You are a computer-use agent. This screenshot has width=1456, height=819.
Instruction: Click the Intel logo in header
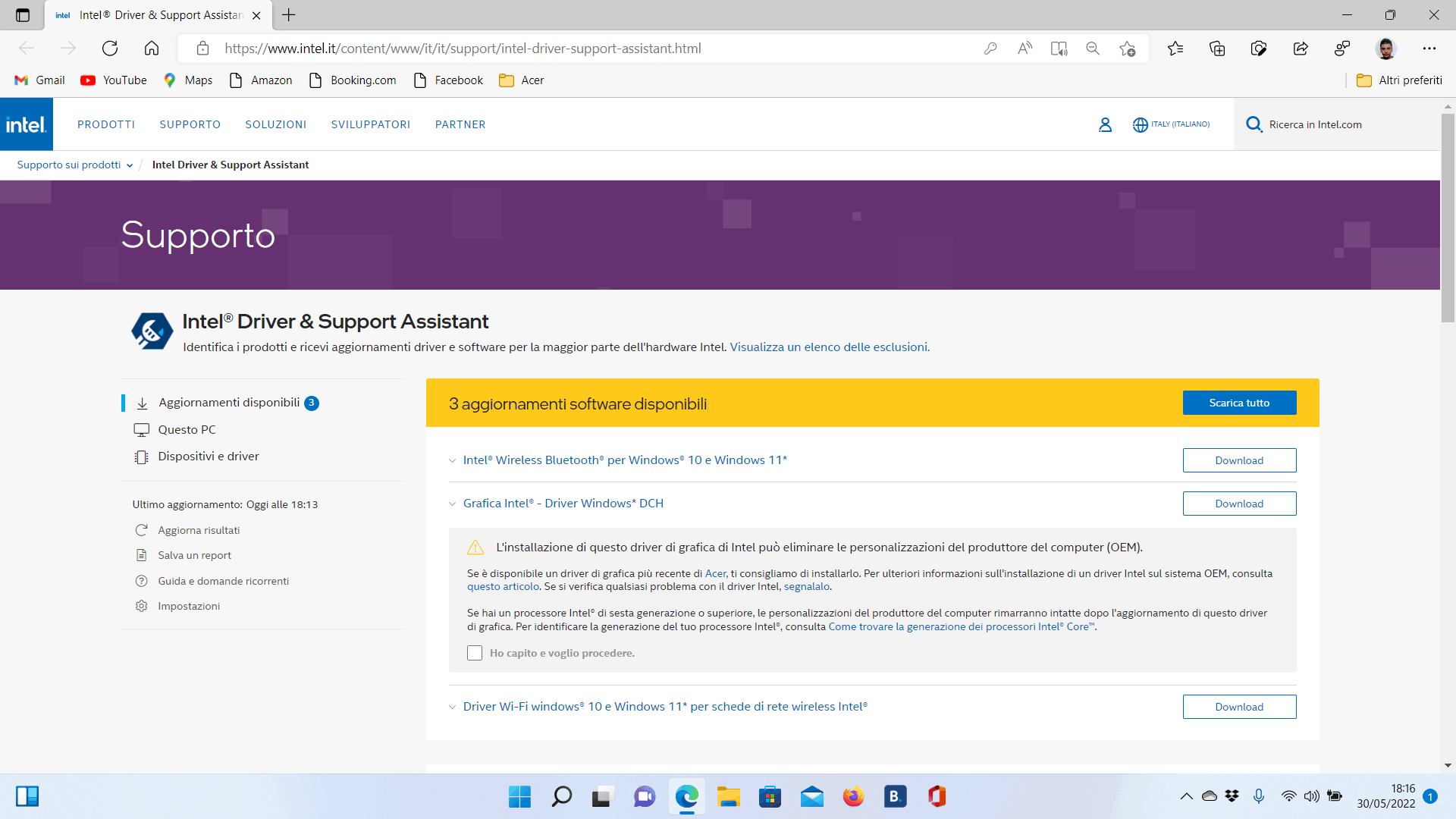[x=27, y=124]
